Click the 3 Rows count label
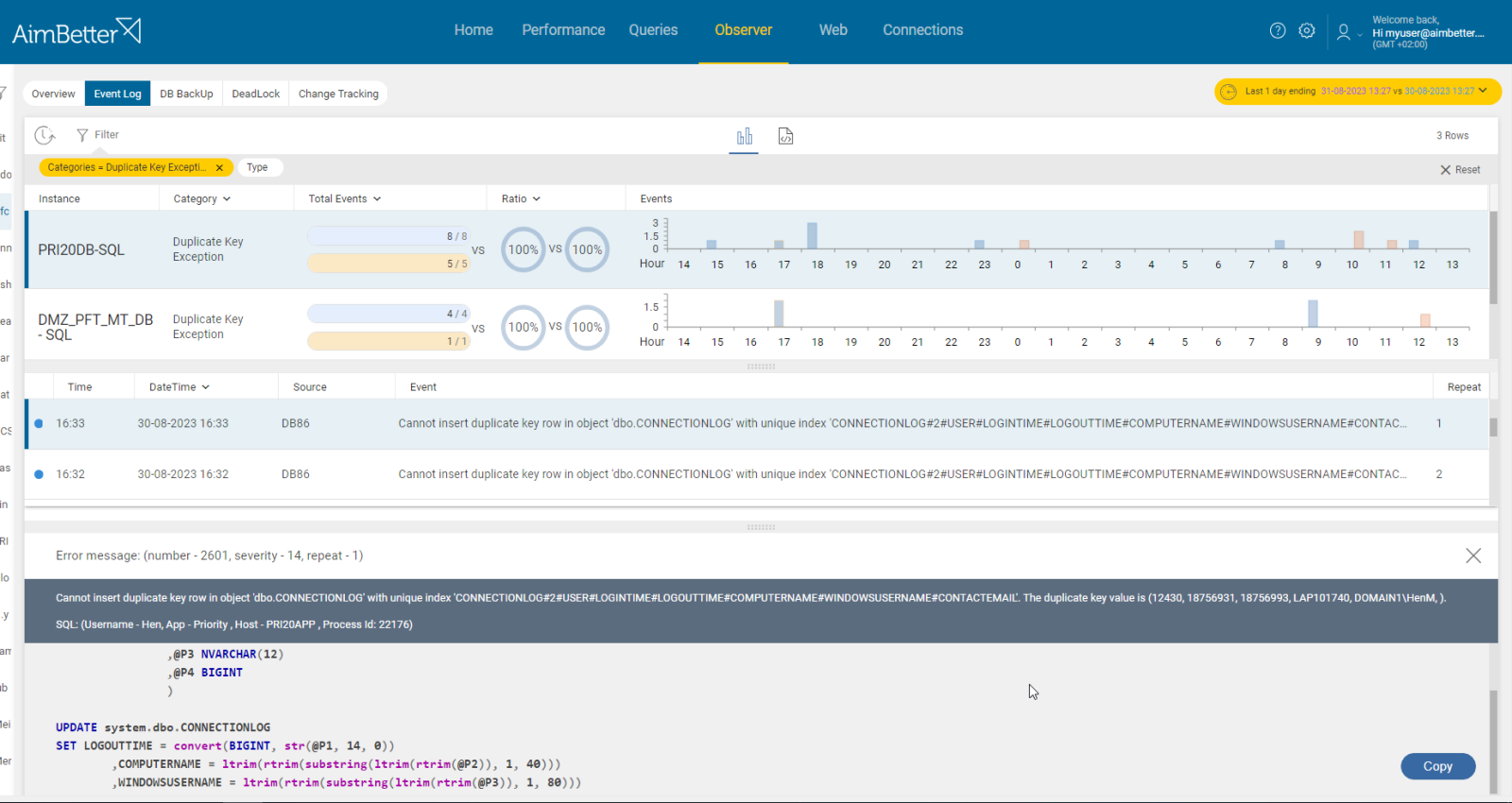This screenshot has width=1512, height=803. (x=1452, y=136)
